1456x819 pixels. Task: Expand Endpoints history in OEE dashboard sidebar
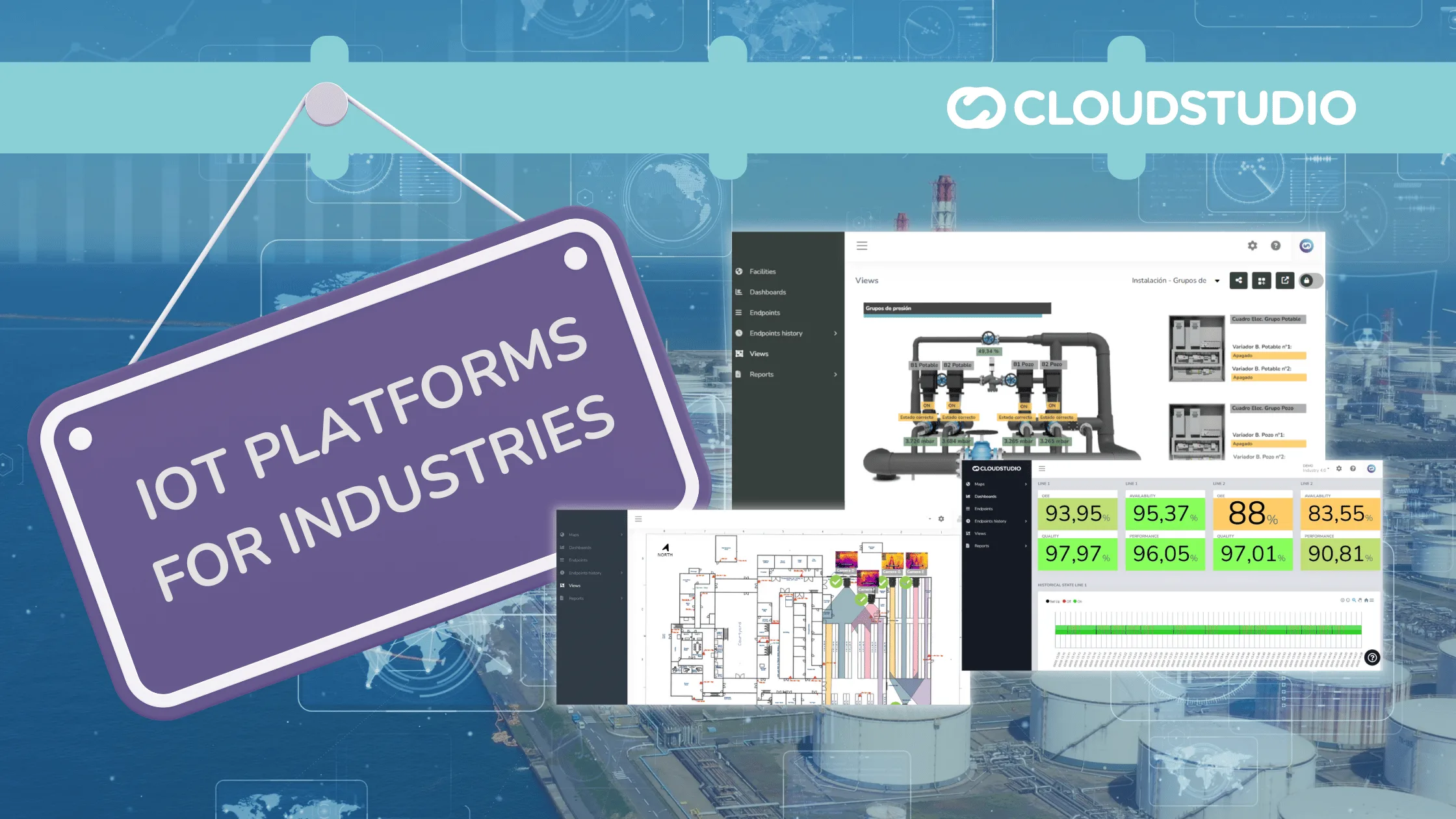coord(996,521)
